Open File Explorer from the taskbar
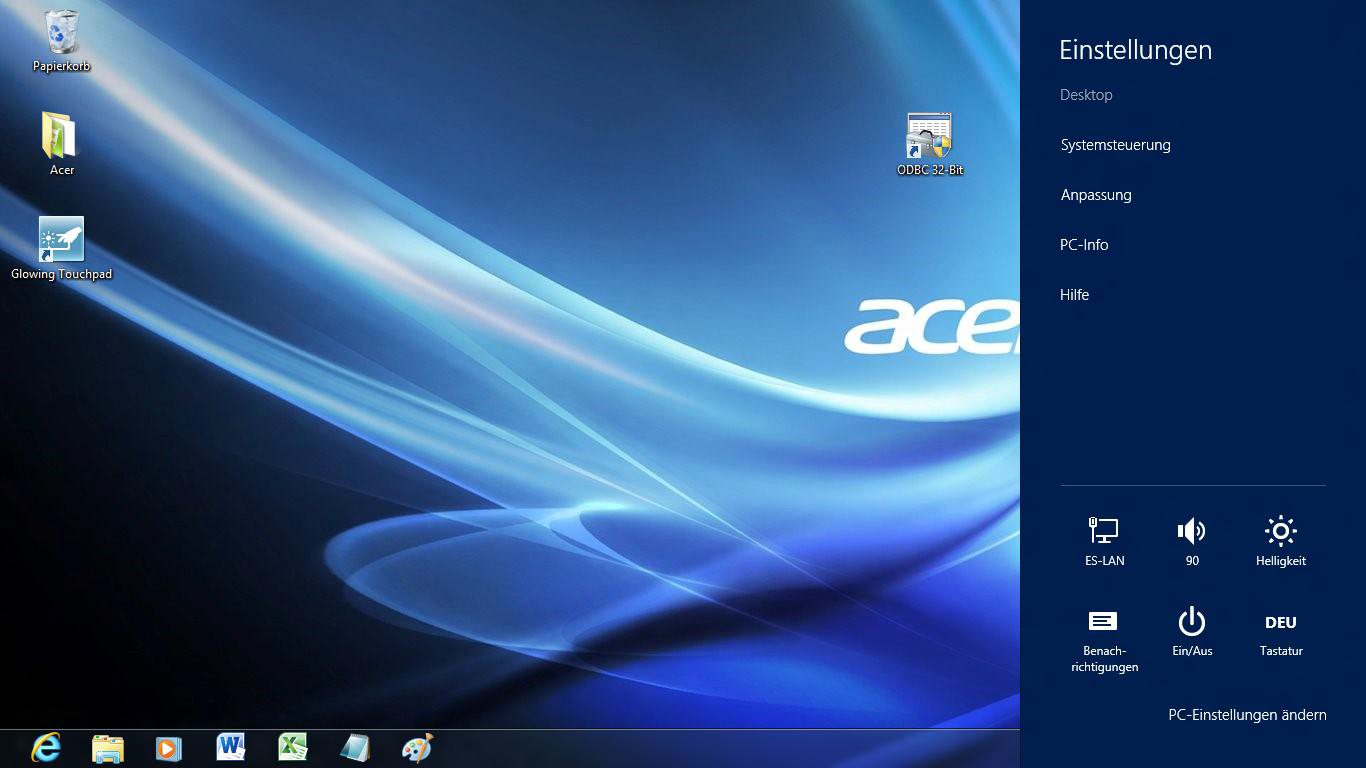This screenshot has width=1366, height=768. click(x=108, y=748)
